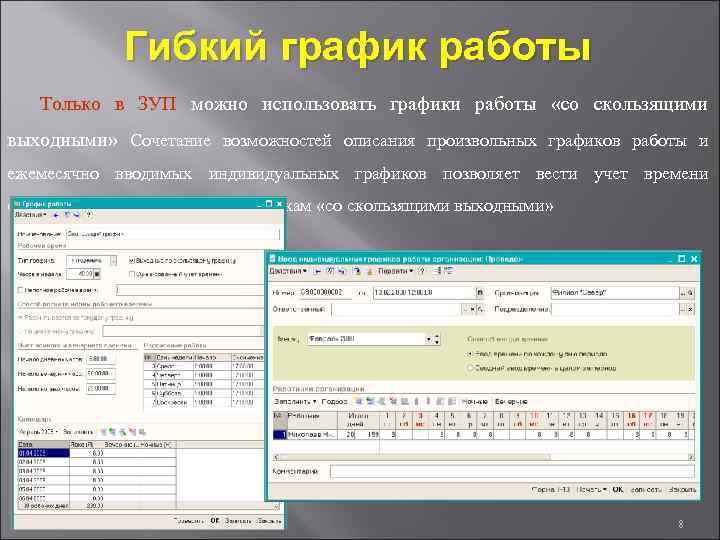Click select button of Ответственный field
This screenshot has height=540, width=720.
click(x=465, y=309)
